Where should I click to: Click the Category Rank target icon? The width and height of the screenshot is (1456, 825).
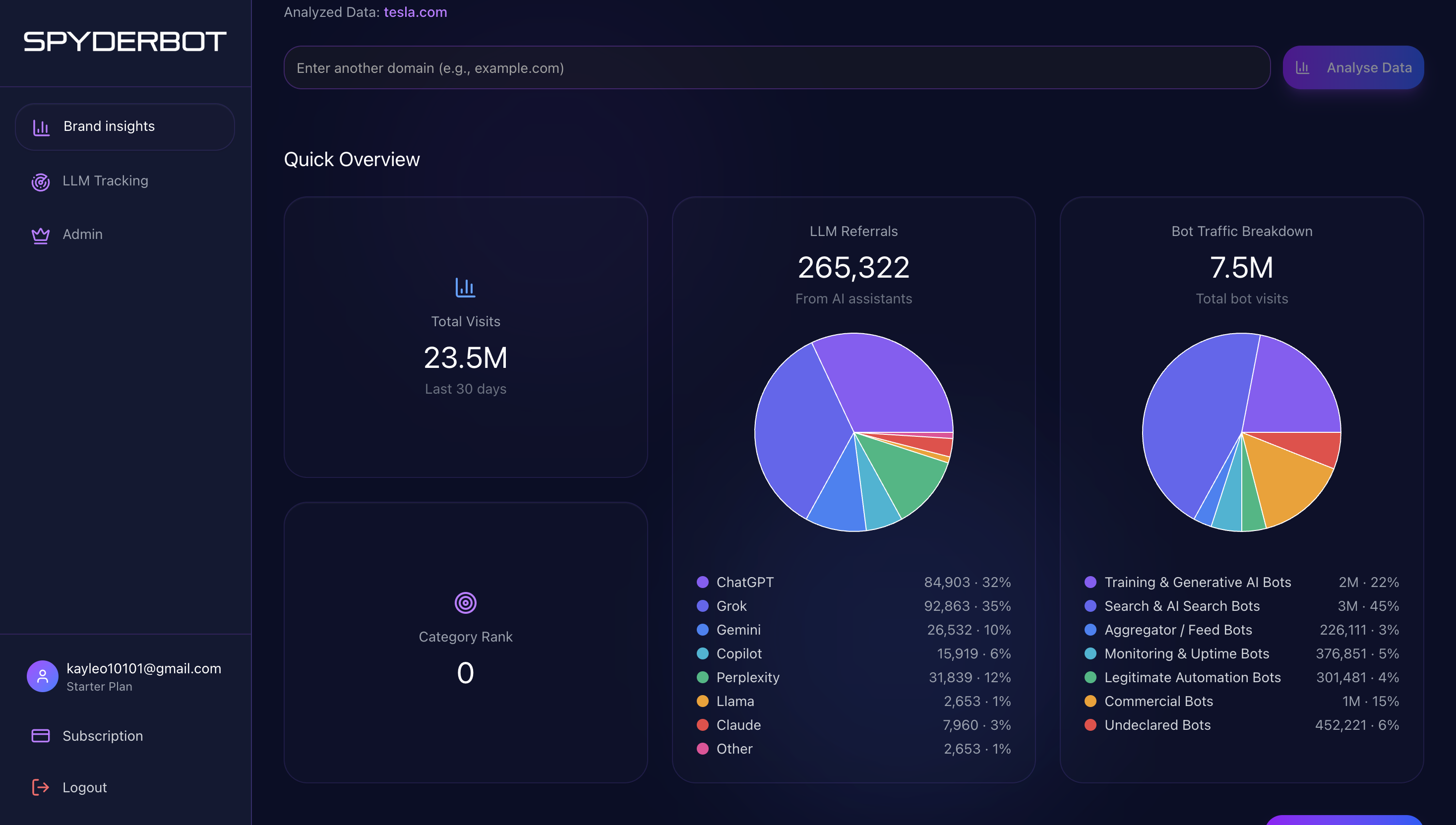click(x=465, y=602)
